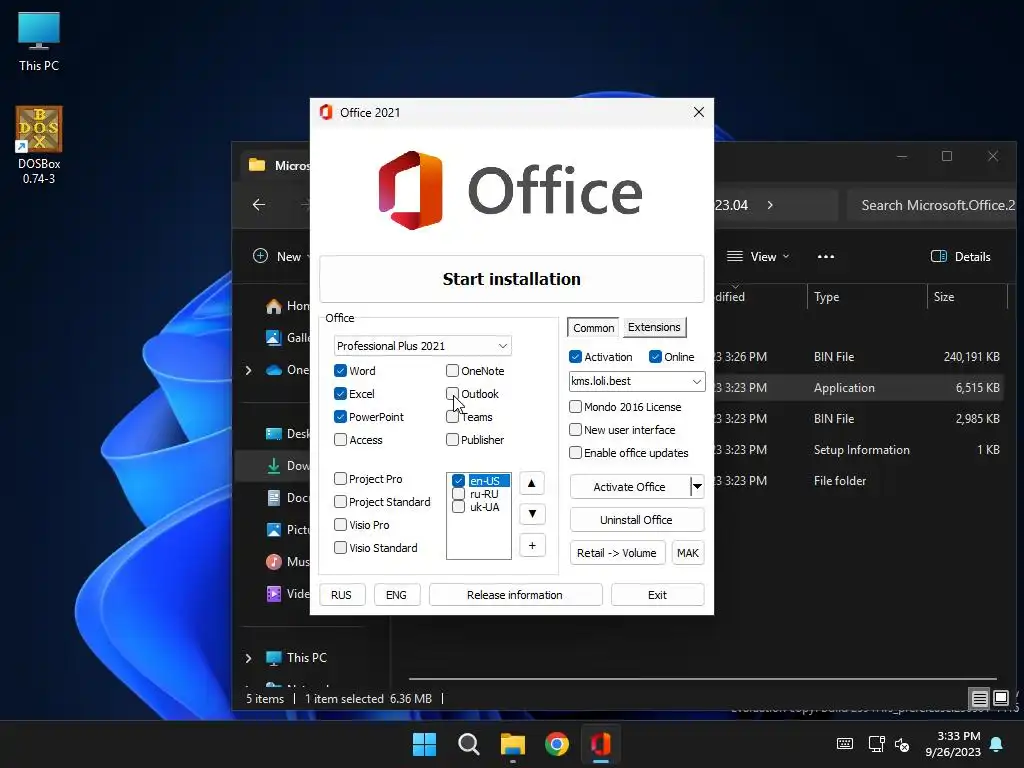The width and height of the screenshot is (1024, 768).
Task: Open the Windows Start menu
Action: pyautogui.click(x=424, y=744)
